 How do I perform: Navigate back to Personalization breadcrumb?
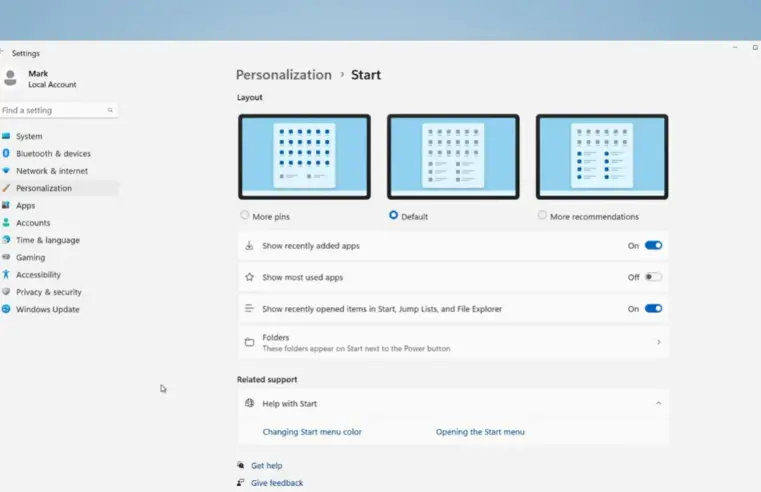[283, 75]
